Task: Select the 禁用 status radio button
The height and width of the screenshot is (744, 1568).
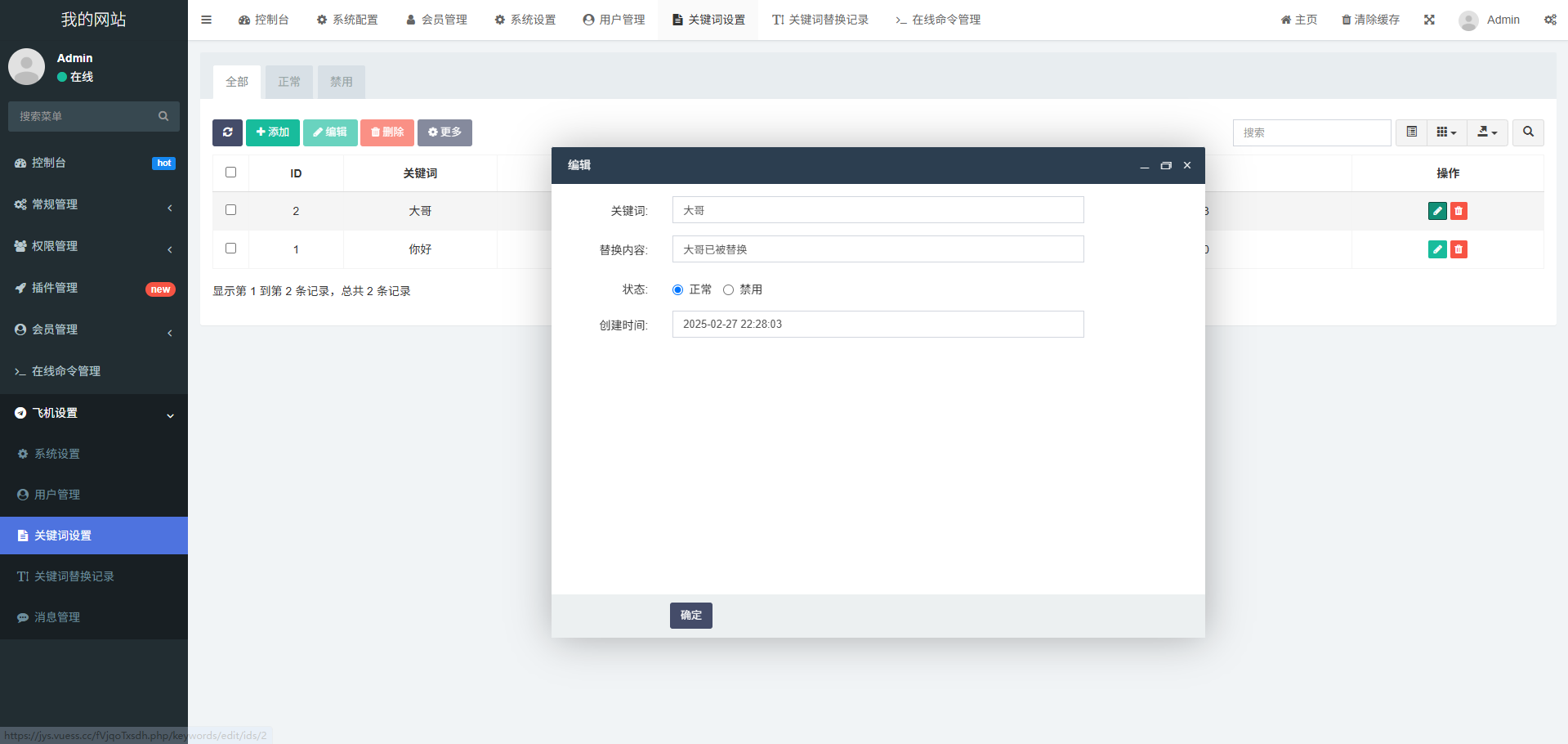Action: (x=728, y=289)
